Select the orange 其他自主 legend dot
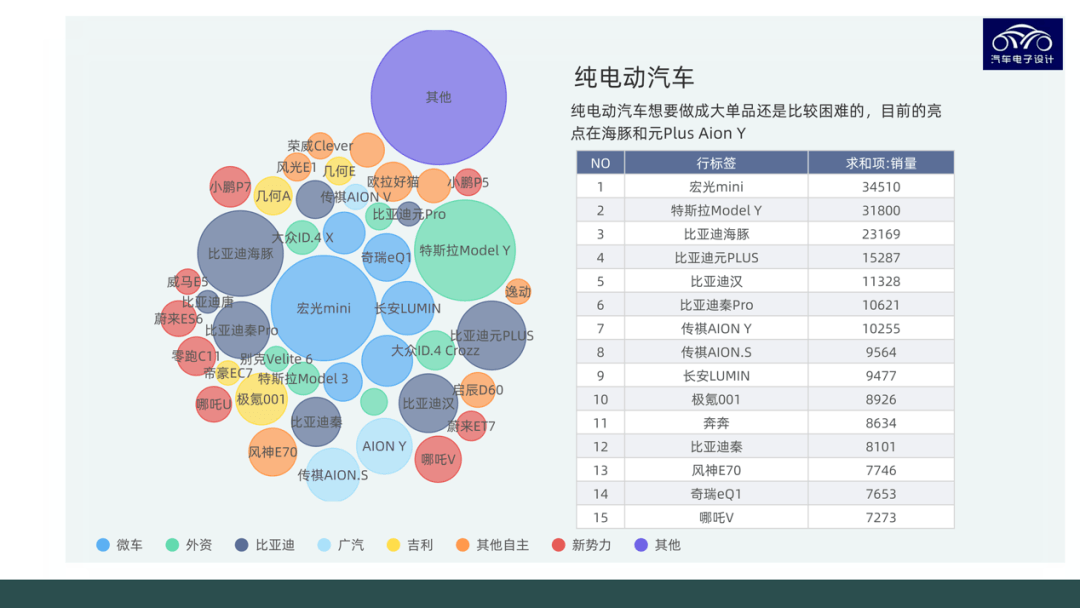Image resolution: width=1080 pixels, height=608 pixels. click(462, 545)
